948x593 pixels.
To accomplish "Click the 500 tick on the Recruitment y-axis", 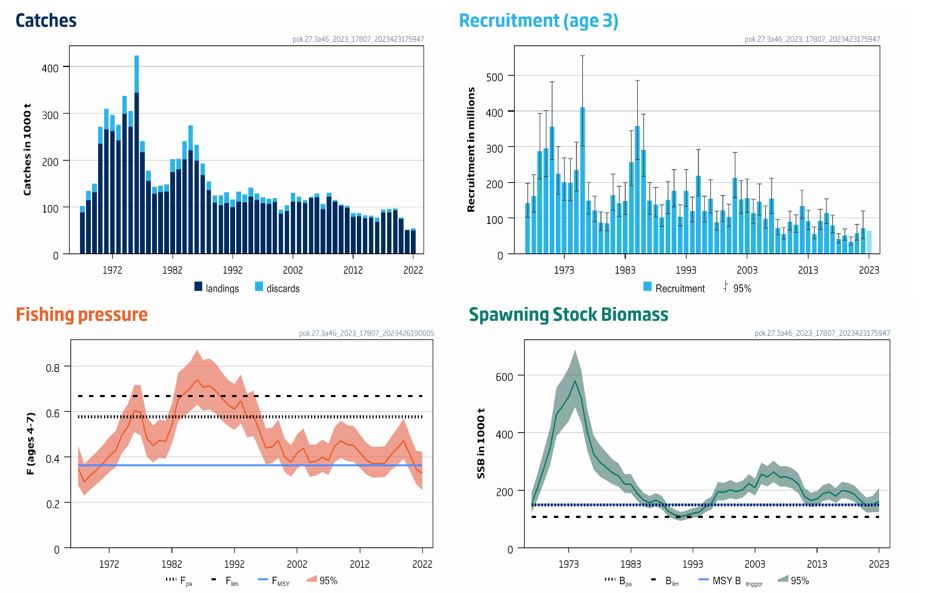I will coord(495,77).
